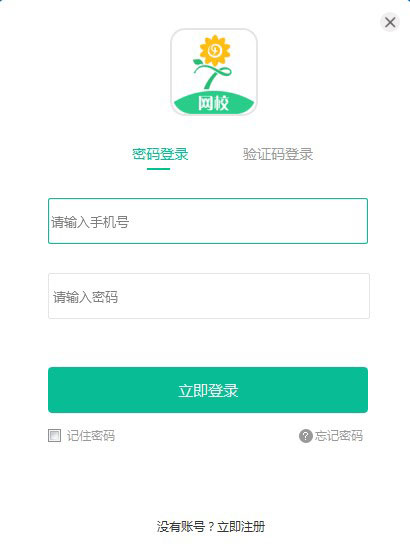Focus the 请输入手机号 phone number field
The width and height of the screenshot is (410, 560).
208,221
